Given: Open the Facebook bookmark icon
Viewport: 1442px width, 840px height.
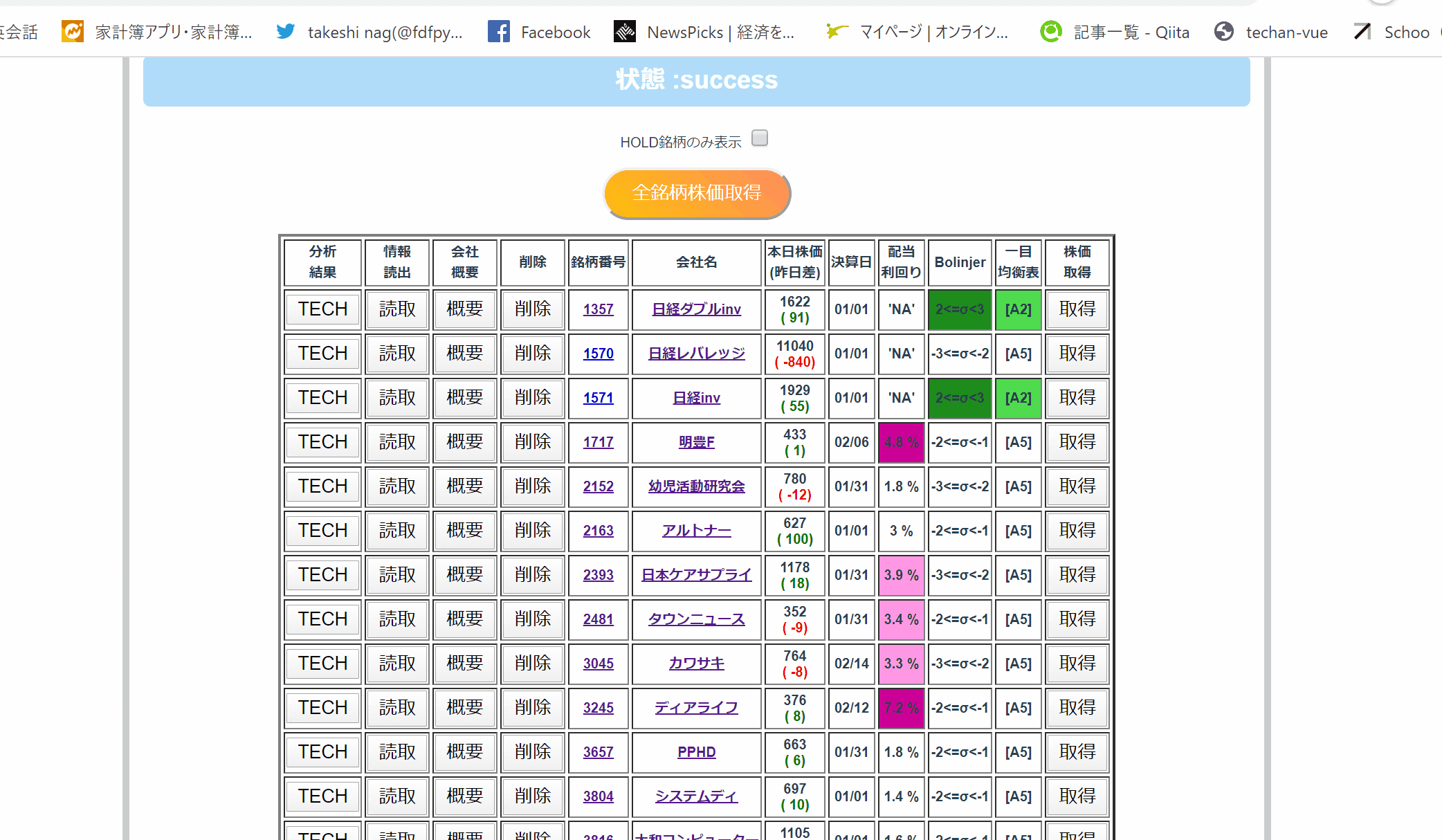Looking at the screenshot, I should [498, 32].
